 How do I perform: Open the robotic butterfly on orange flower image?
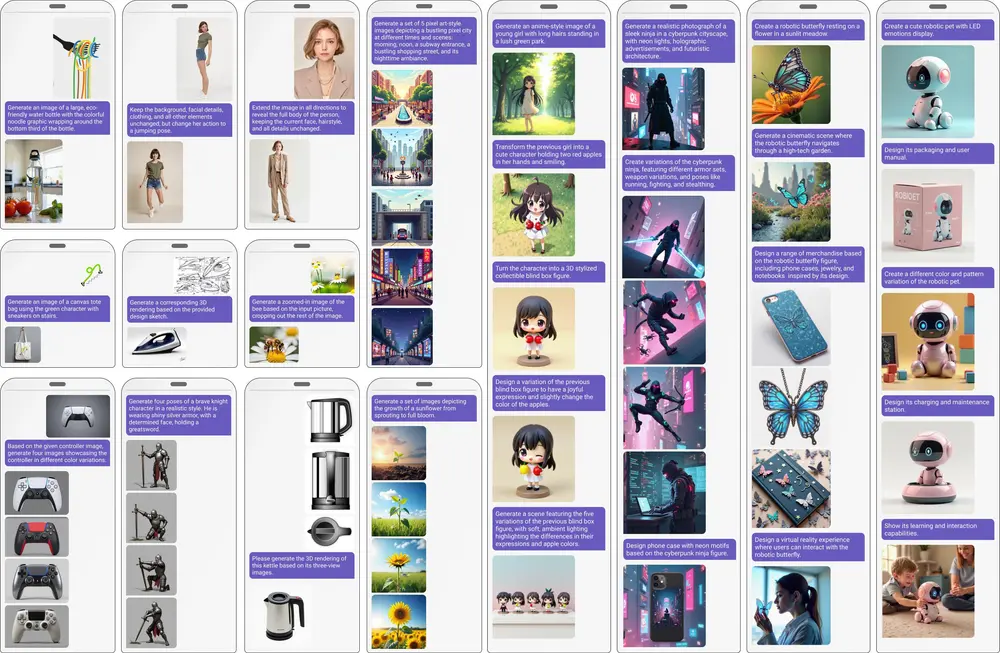791,84
